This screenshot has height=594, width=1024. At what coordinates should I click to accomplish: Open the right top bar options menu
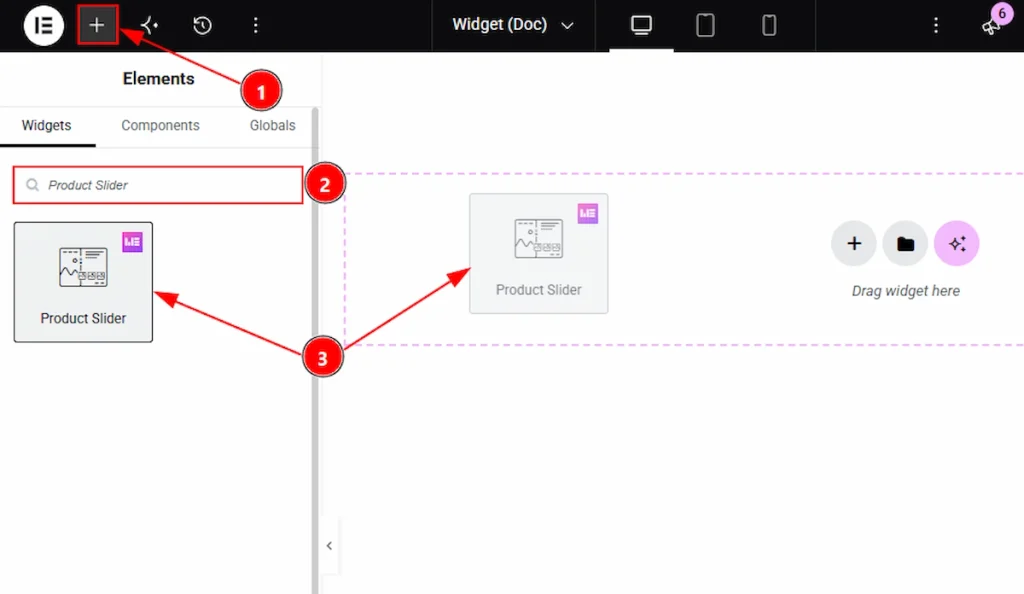click(936, 25)
